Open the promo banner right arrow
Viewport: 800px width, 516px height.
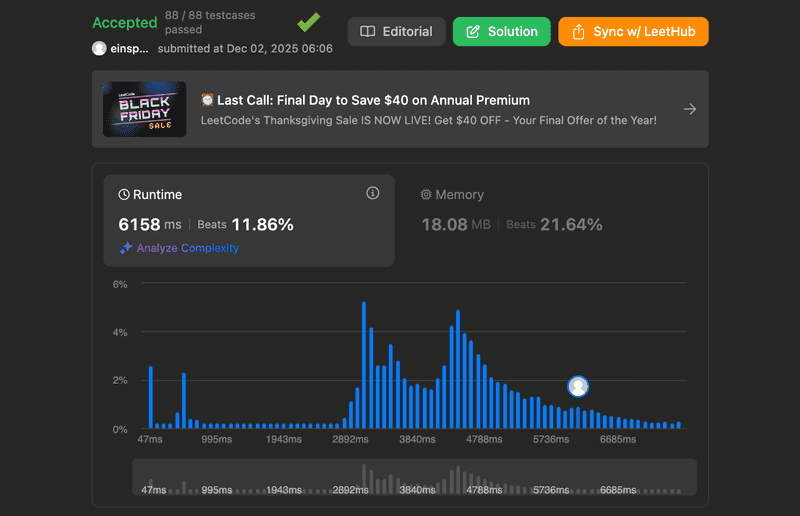tap(689, 109)
